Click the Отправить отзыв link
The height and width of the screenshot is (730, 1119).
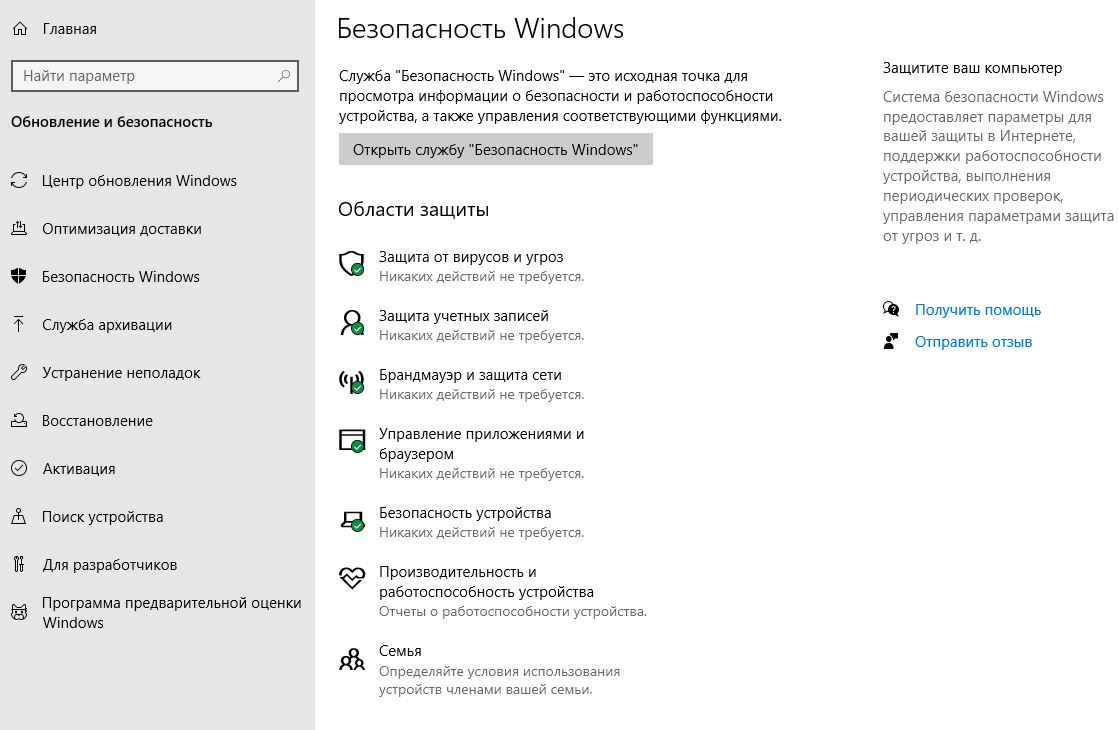pyautogui.click(x=973, y=342)
